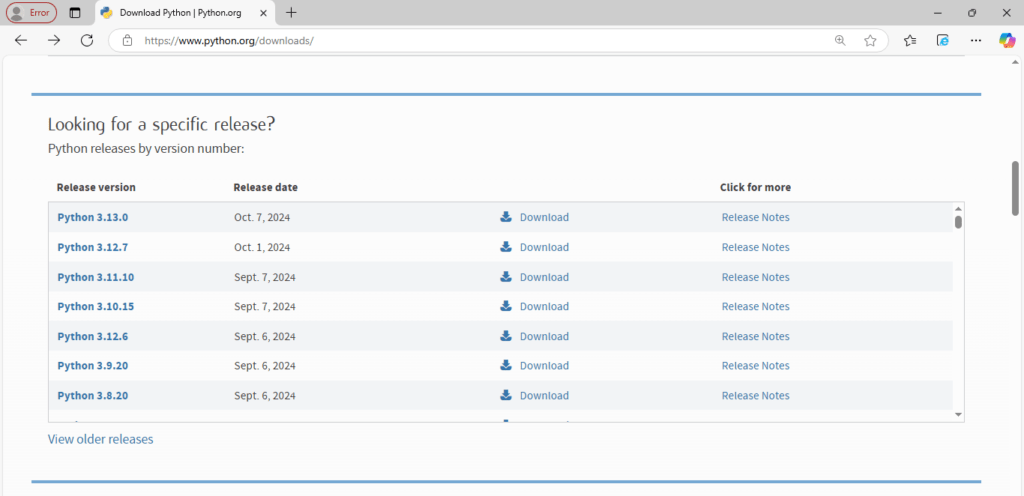Reload the page with the Refresh icon
The height and width of the screenshot is (496, 1024).
click(87, 40)
